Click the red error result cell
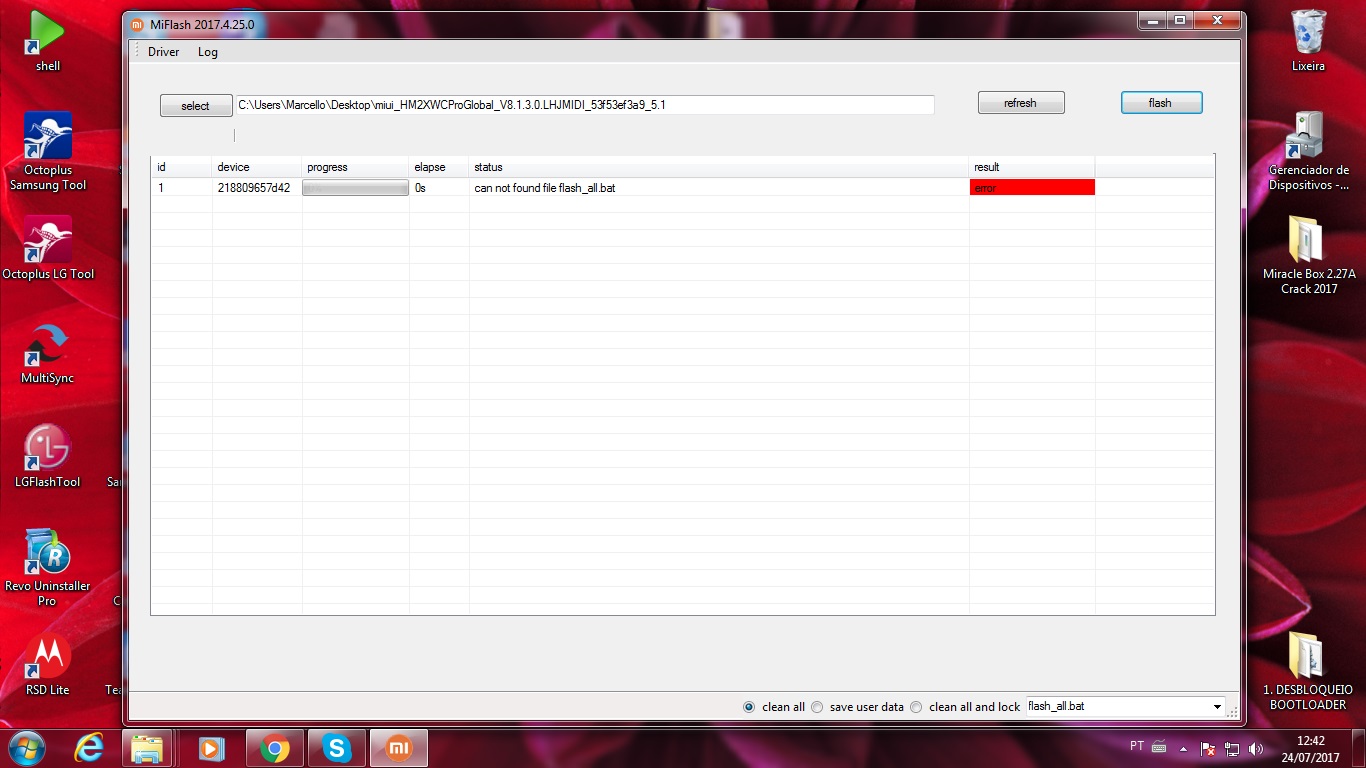The height and width of the screenshot is (768, 1366). (1032, 187)
